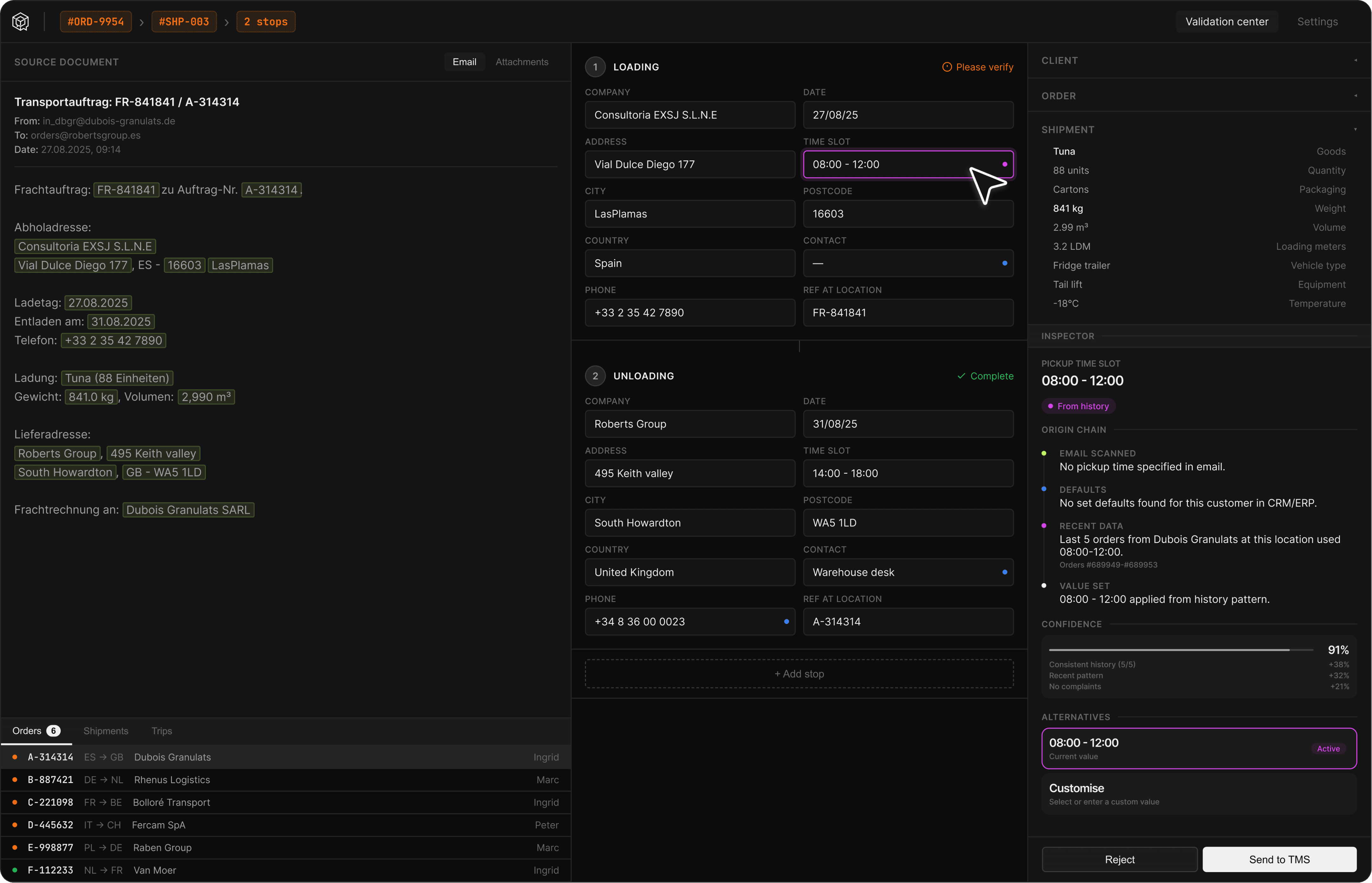The width and height of the screenshot is (1372, 883).
Task: Click the green Complete checkmark icon
Action: (961, 376)
